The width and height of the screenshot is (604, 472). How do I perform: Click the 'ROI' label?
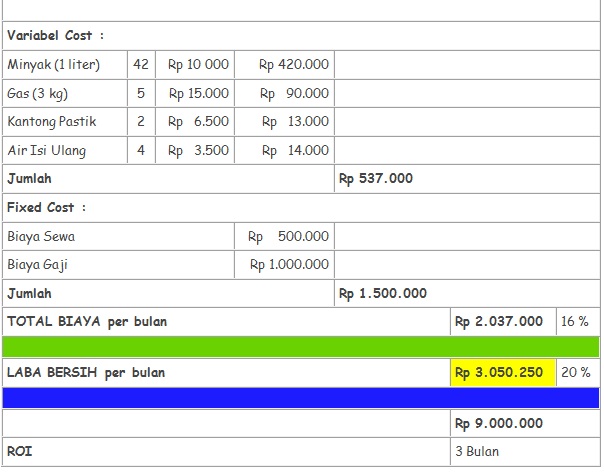coord(20,451)
